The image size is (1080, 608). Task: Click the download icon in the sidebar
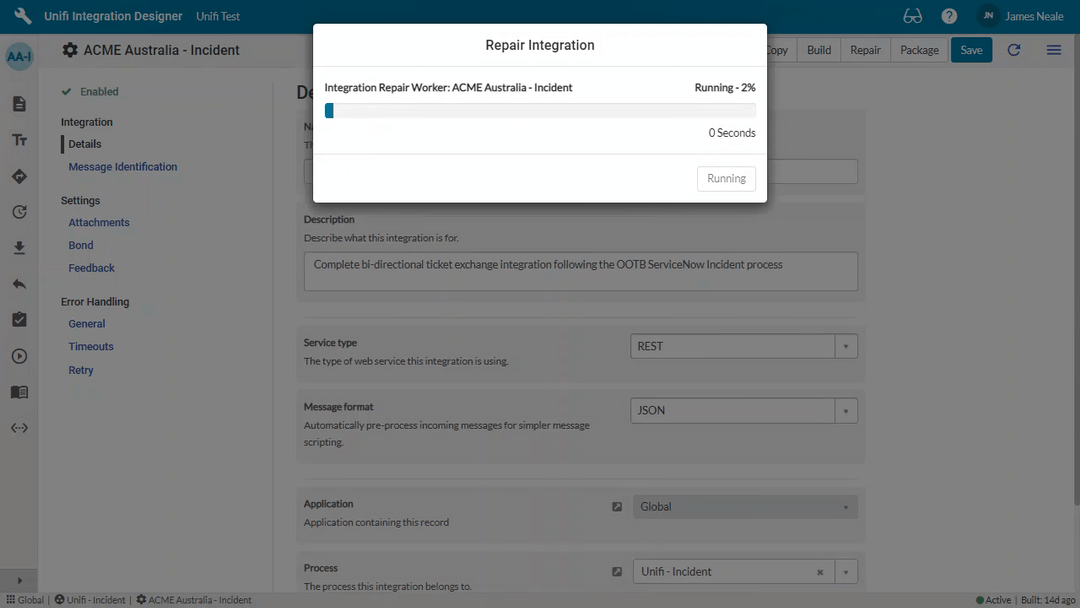18,247
